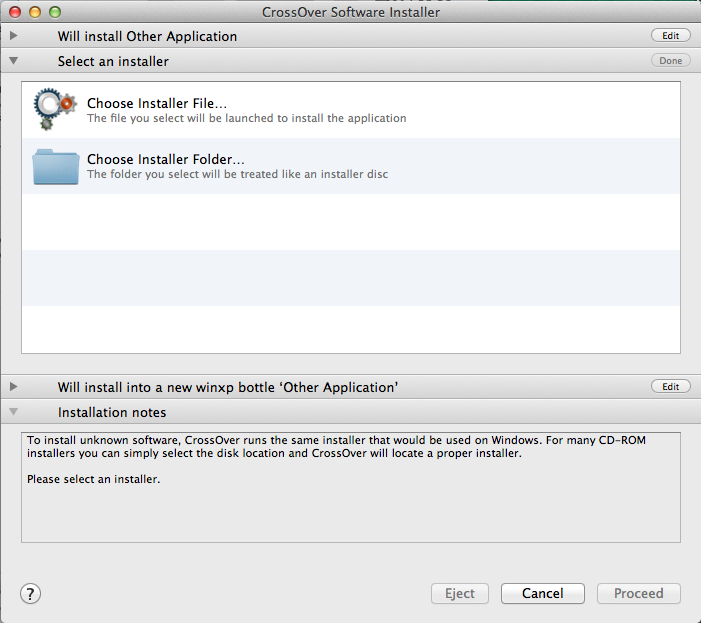Click the Proceed button

639,594
